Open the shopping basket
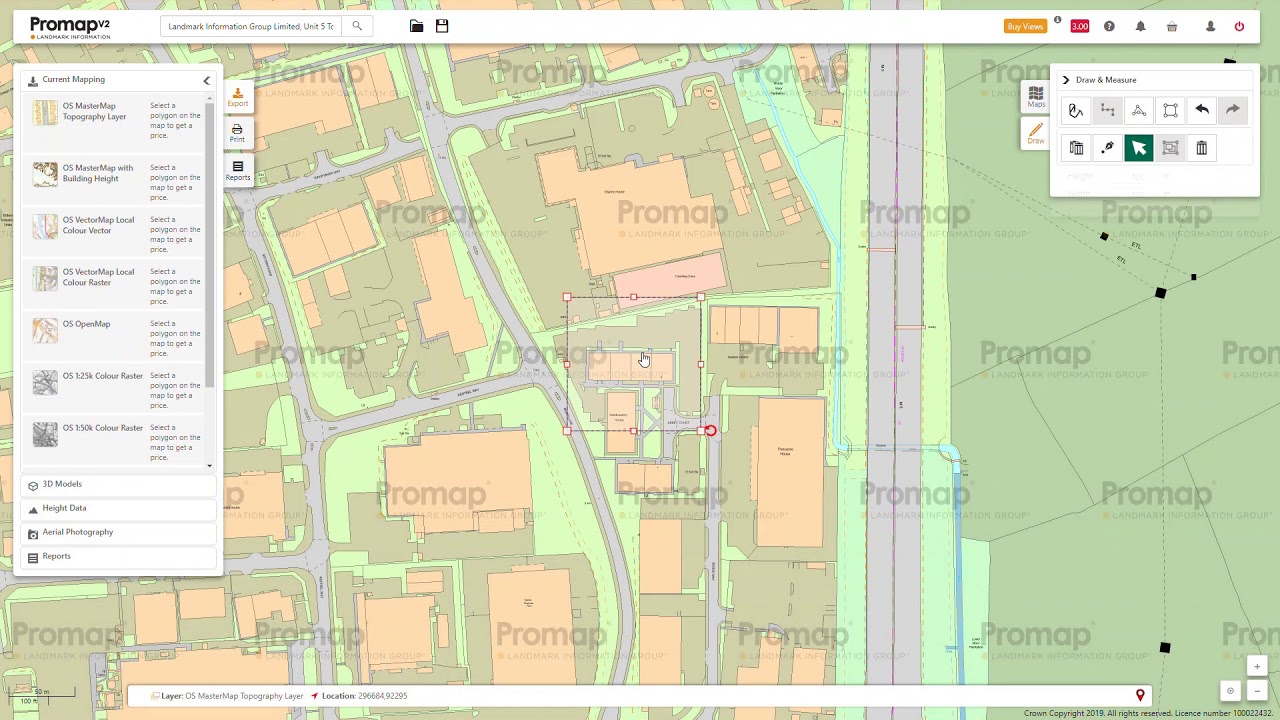The width and height of the screenshot is (1280, 720). coord(1172,26)
